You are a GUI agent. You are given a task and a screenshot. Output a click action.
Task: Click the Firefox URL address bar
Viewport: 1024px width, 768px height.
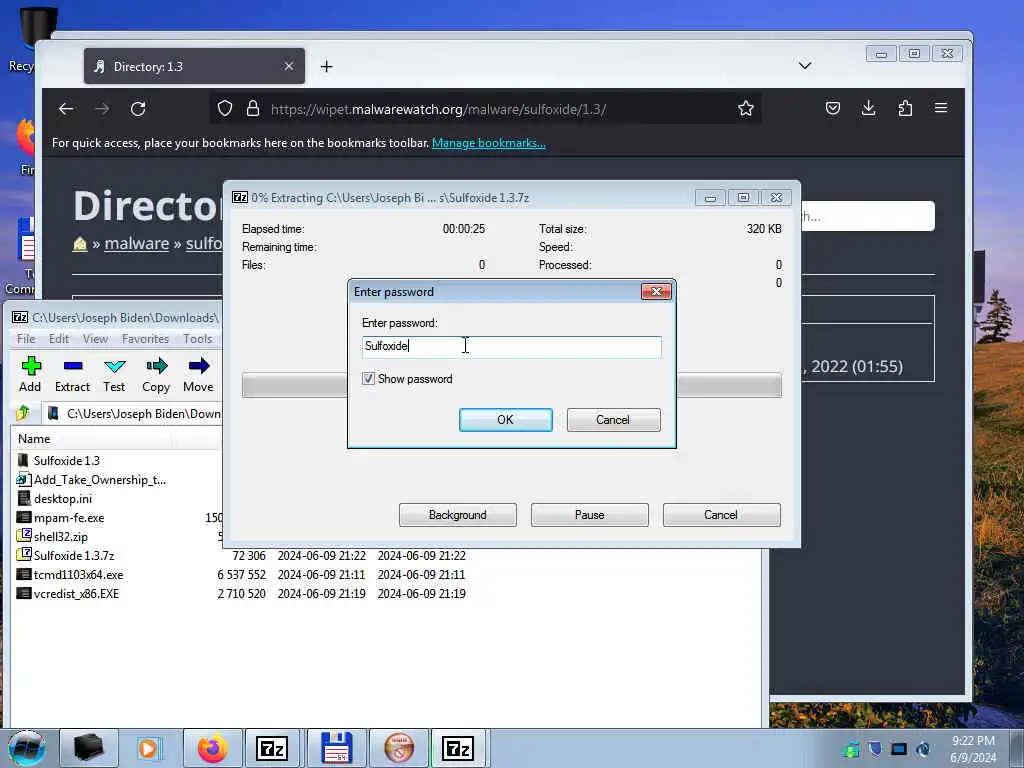click(x=483, y=108)
